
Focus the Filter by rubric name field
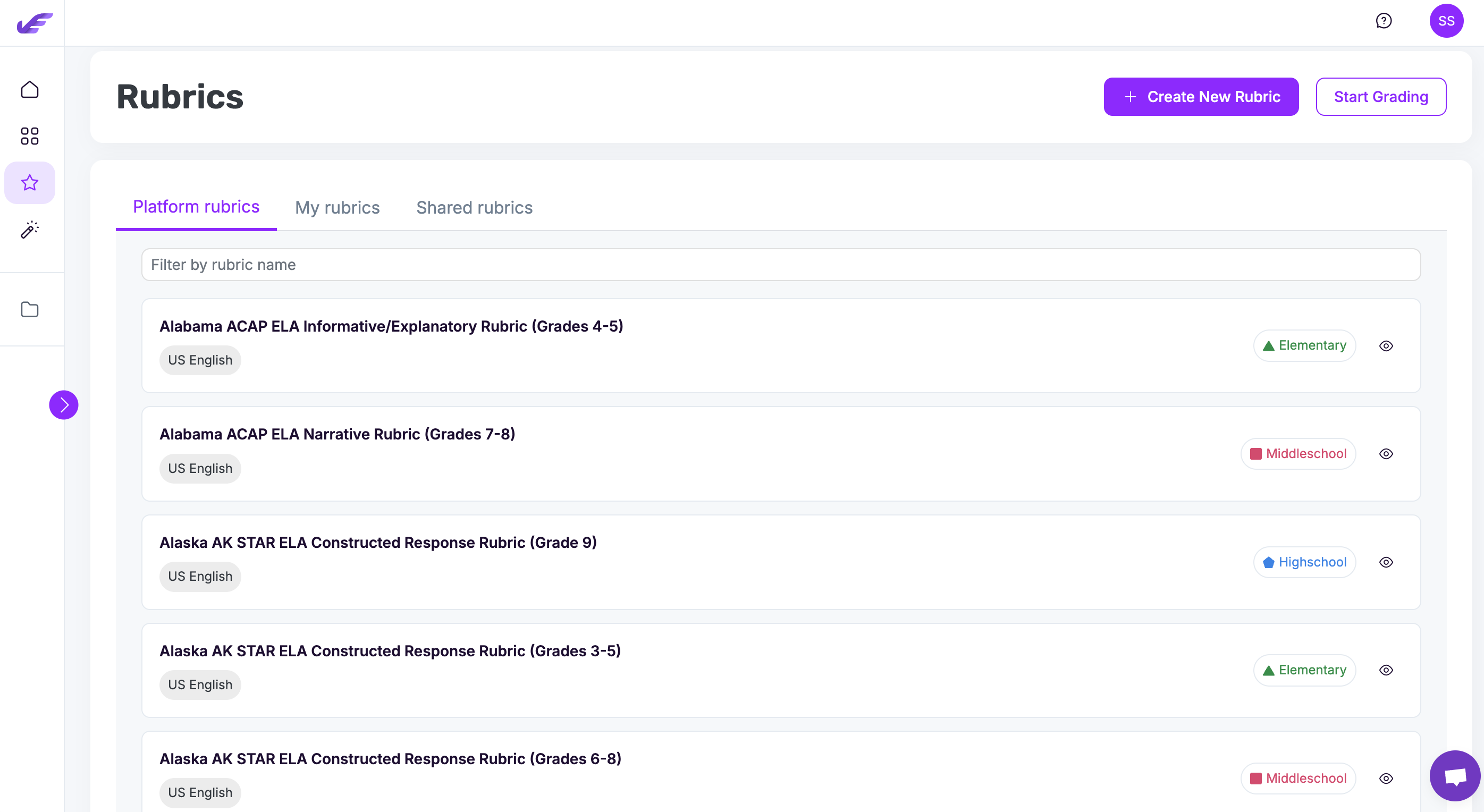[781, 265]
